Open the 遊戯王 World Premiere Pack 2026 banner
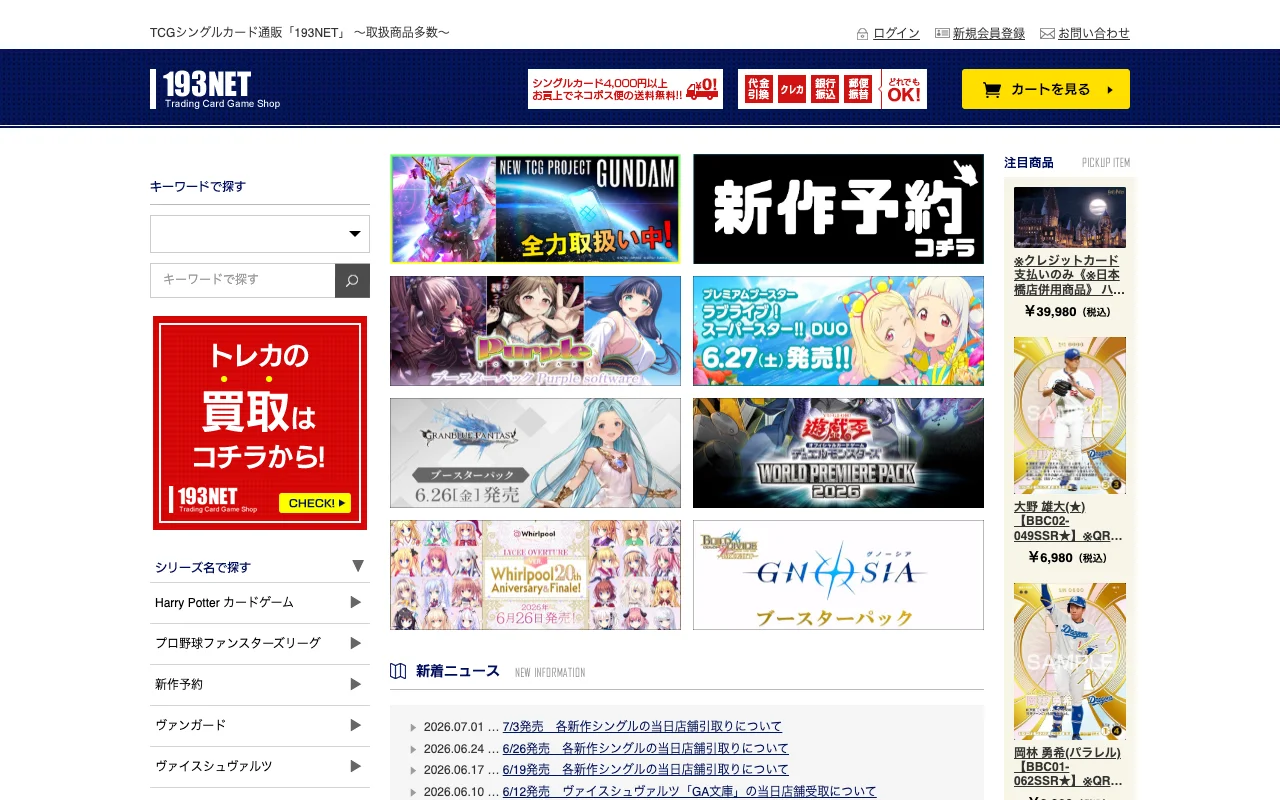1280x800 pixels. click(838, 453)
